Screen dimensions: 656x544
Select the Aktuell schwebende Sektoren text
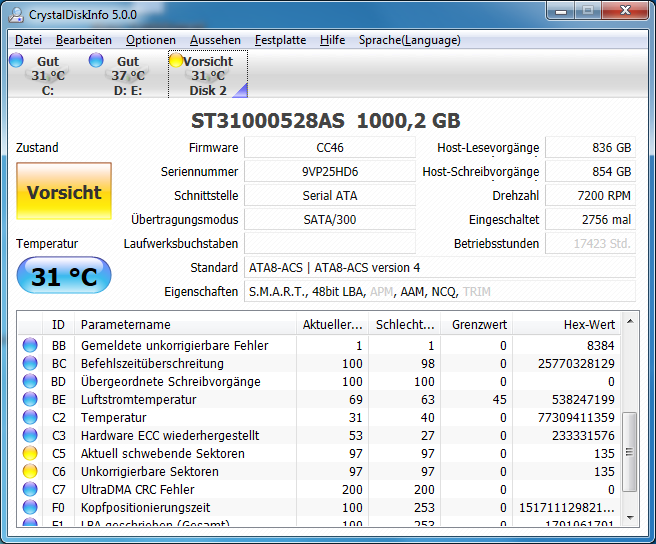tap(163, 453)
